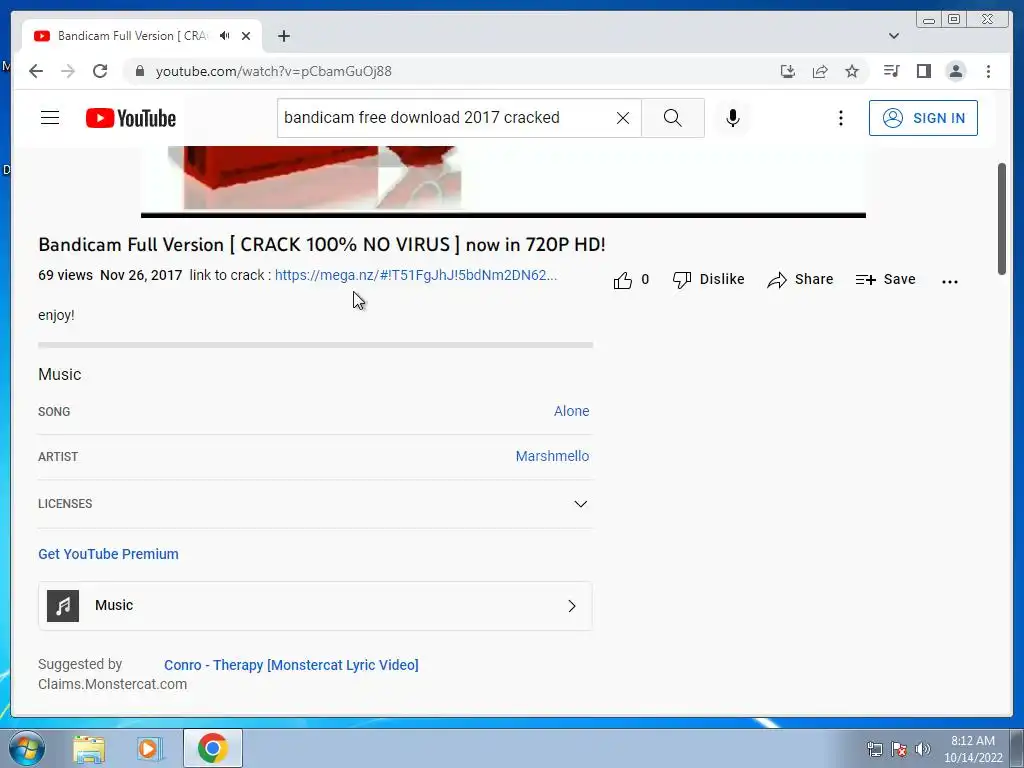The height and width of the screenshot is (768, 1024).
Task: Start voice search with the microphone icon
Action: coord(733,118)
